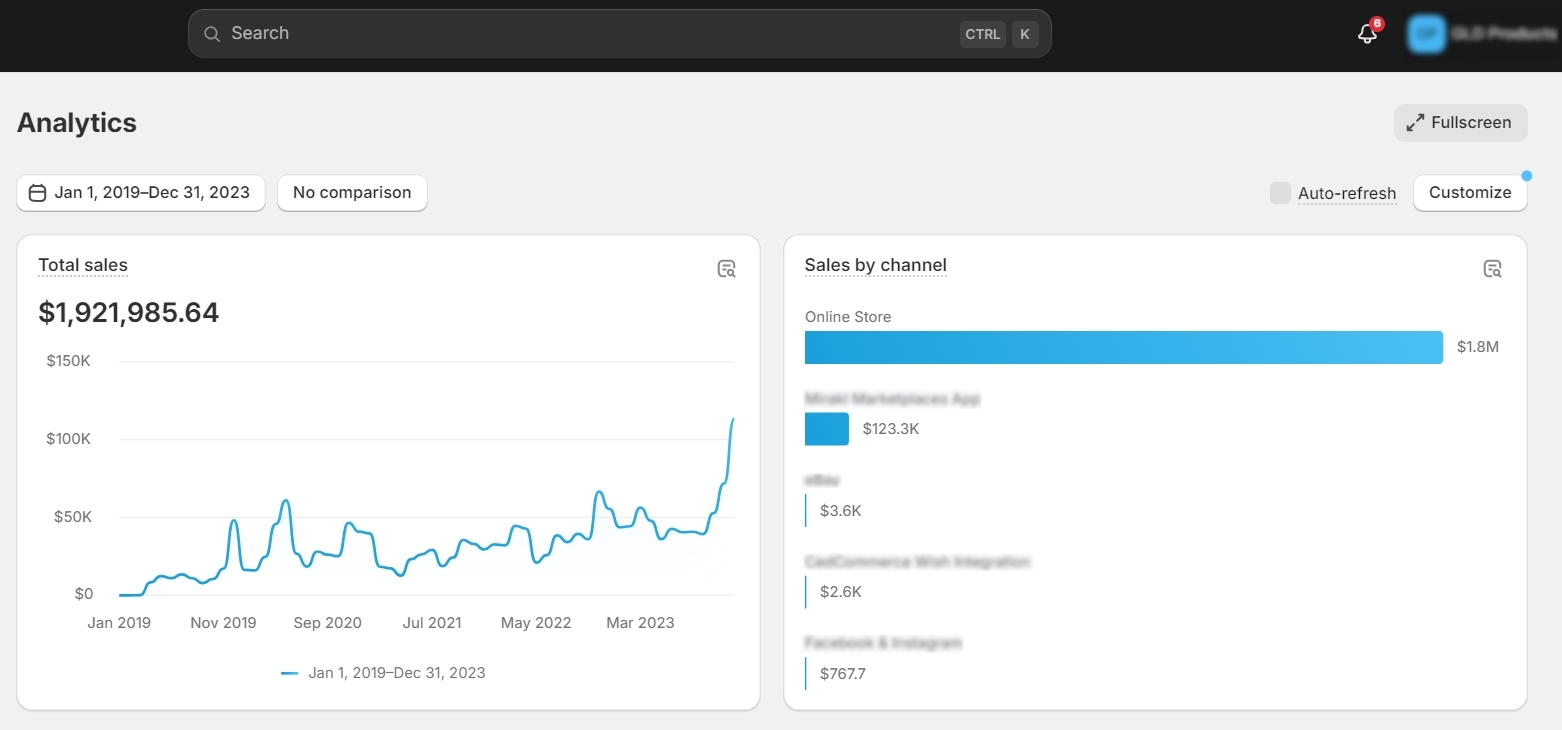The image size is (1562, 730).
Task: Click the $767.7 channel value
Action: (843, 674)
